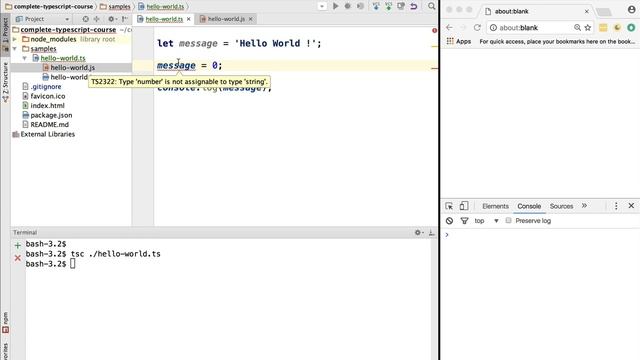
Task: Open the Elements tab in DevTools
Action: pos(495,207)
